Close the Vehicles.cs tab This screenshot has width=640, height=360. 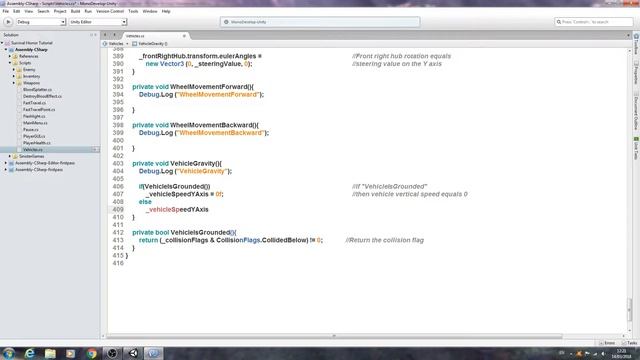[x=184, y=36]
